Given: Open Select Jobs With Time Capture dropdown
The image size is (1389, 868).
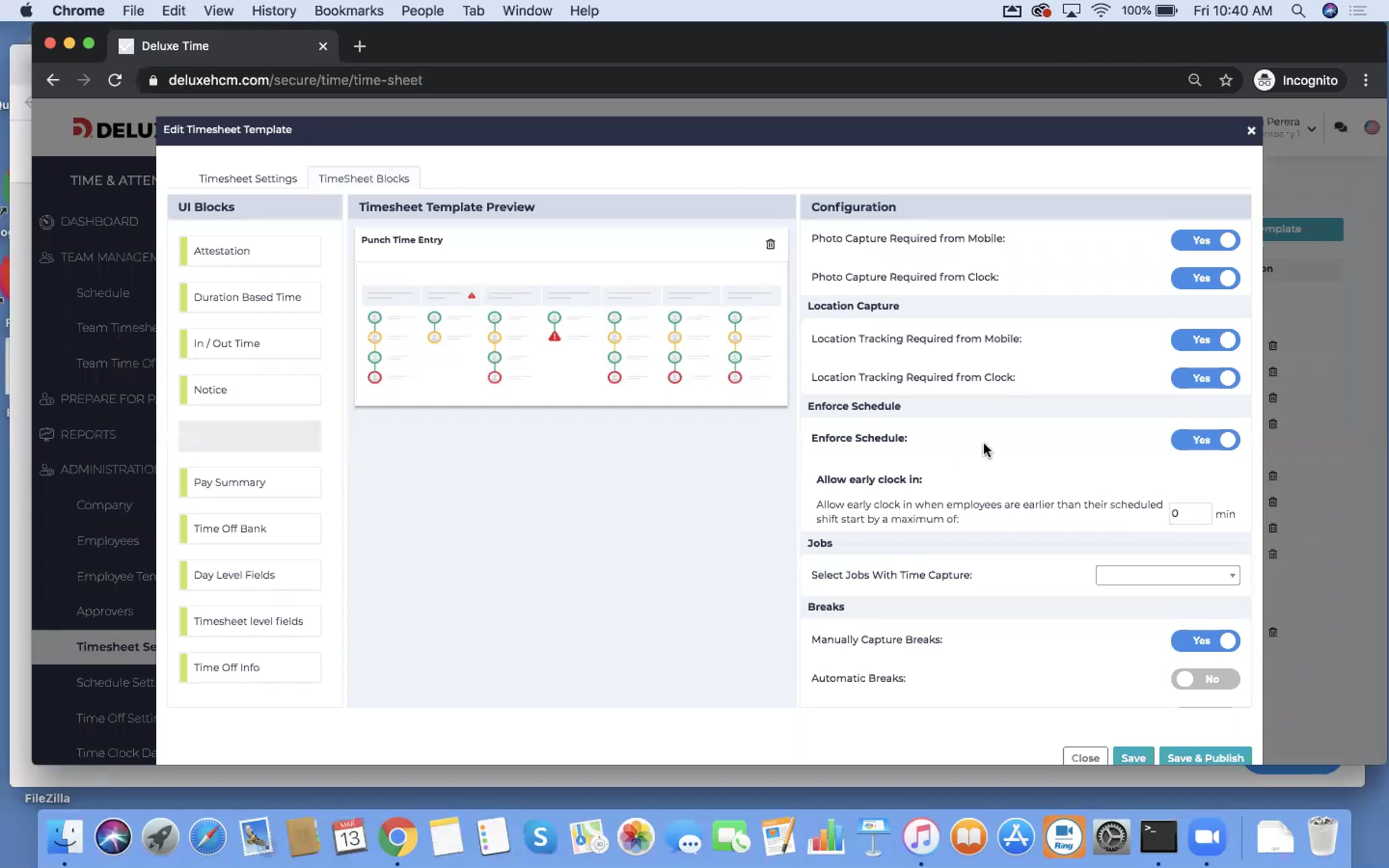Looking at the screenshot, I should point(1167,575).
